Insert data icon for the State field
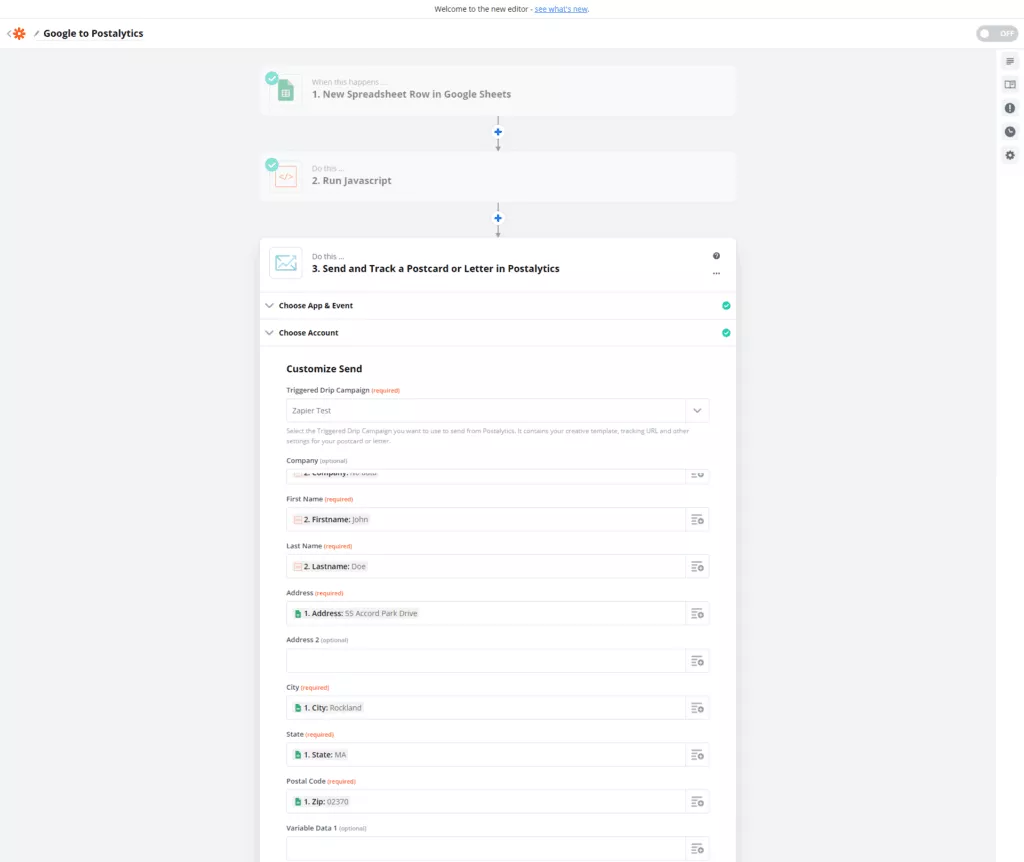 697,755
